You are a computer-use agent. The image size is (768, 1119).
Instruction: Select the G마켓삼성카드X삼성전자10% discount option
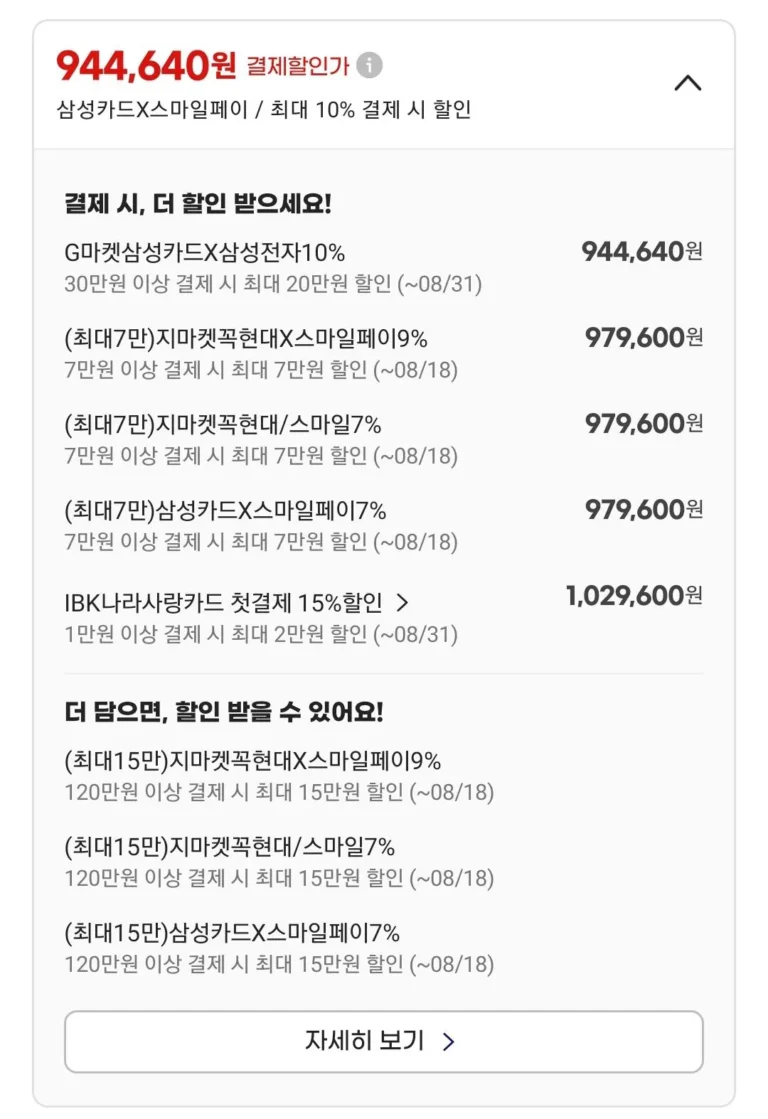pyautogui.click(x=383, y=268)
